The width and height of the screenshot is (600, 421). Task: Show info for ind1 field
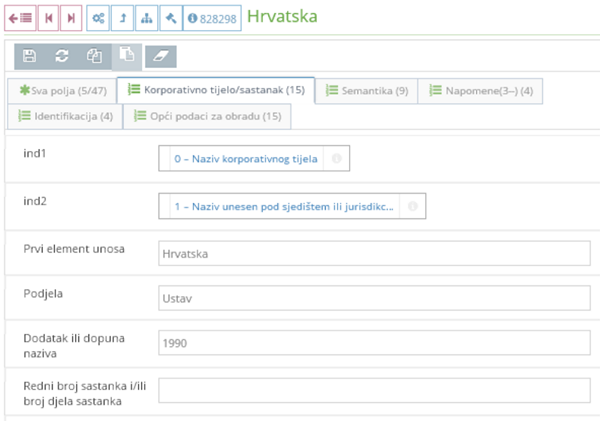[336, 158]
